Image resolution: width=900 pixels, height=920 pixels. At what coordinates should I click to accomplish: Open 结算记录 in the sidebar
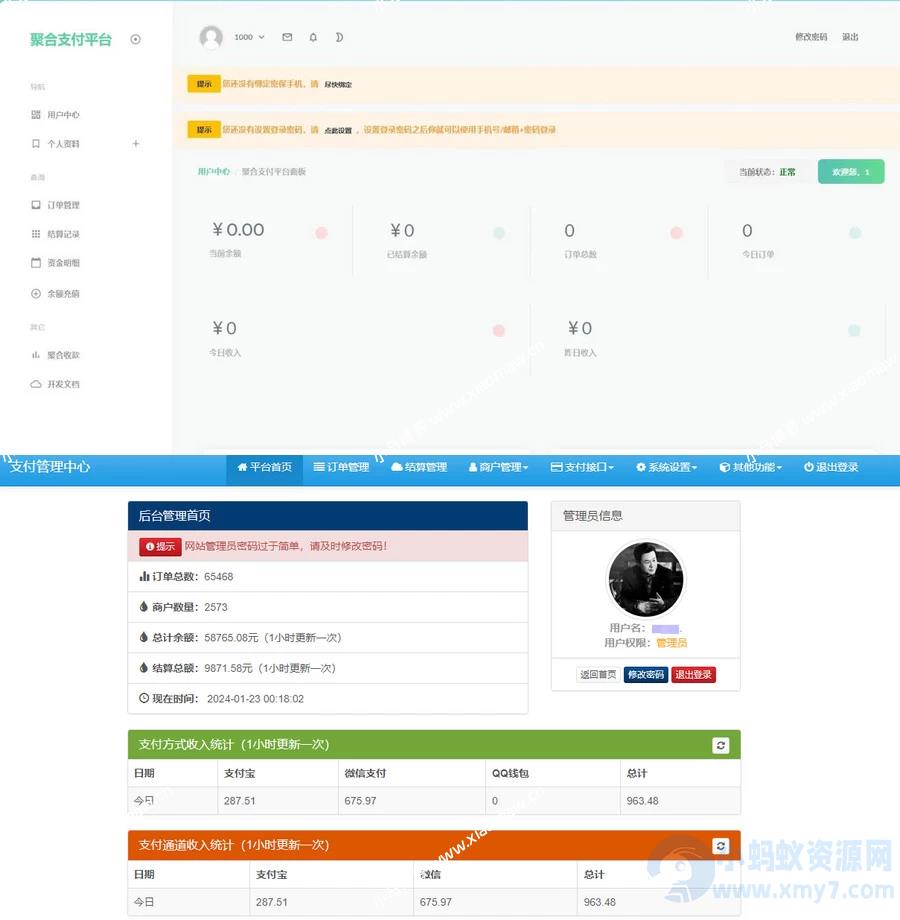(63, 234)
